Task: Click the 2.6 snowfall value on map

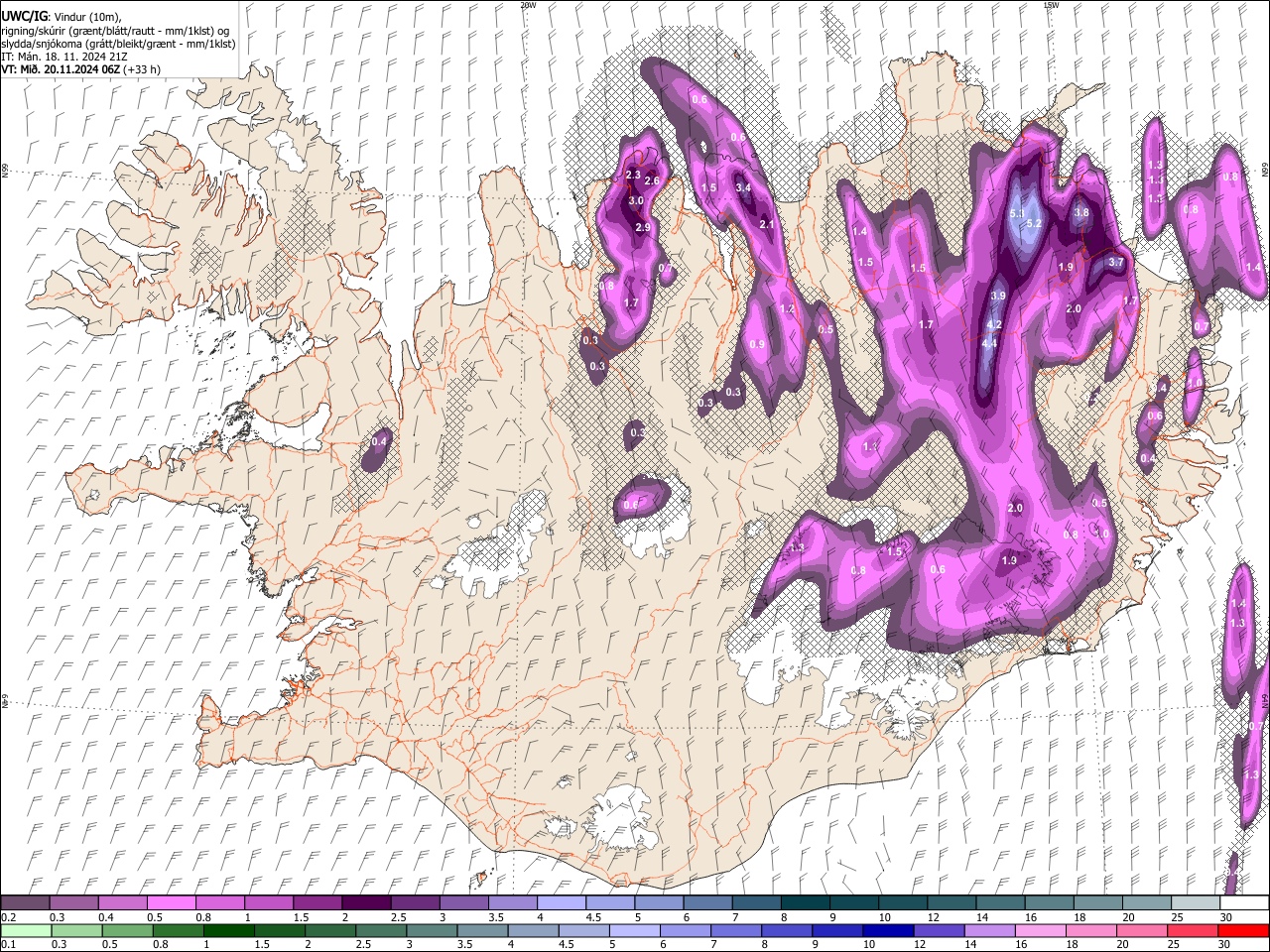Action: click(x=652, y=180)
